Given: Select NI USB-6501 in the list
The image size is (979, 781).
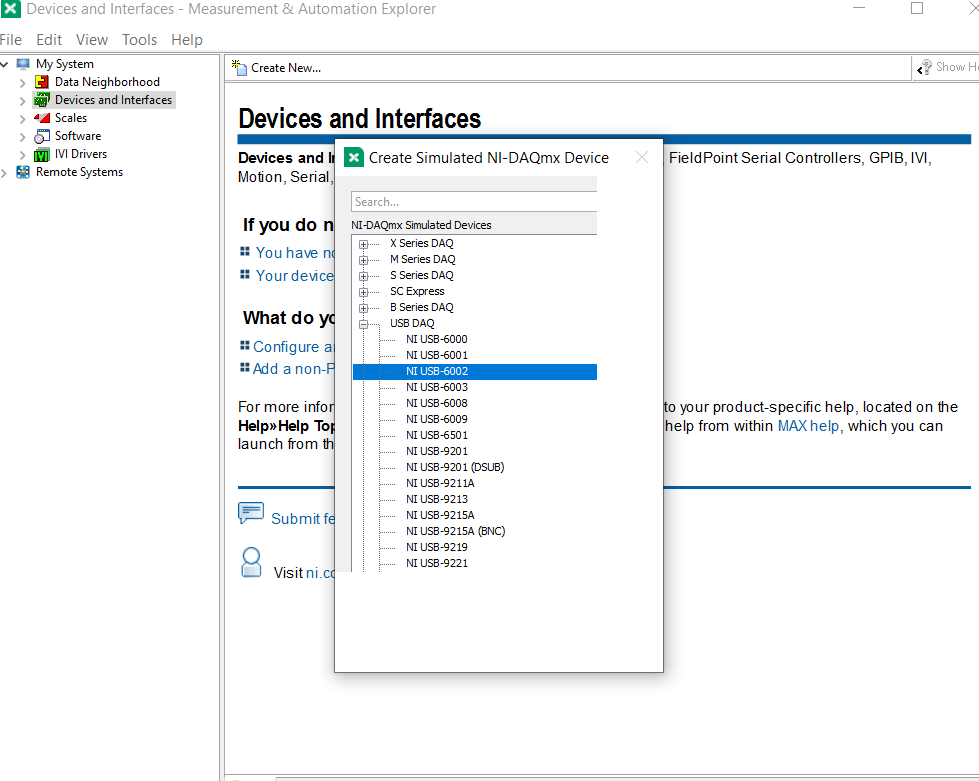Looking at the screenshot, I should coord(436,435).
